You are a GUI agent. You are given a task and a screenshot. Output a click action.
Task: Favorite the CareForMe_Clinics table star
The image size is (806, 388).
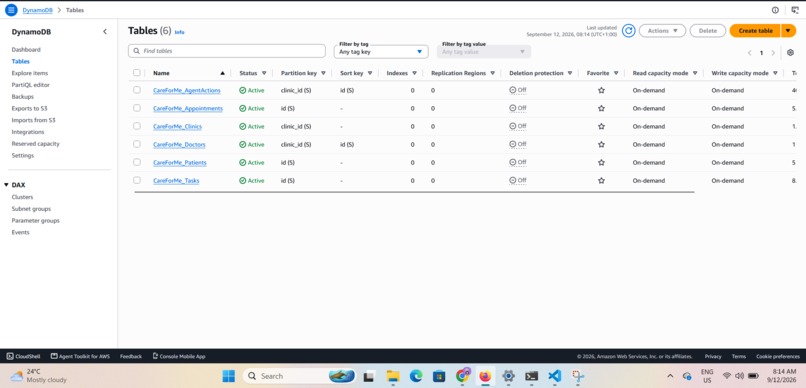tap(601, 126)
